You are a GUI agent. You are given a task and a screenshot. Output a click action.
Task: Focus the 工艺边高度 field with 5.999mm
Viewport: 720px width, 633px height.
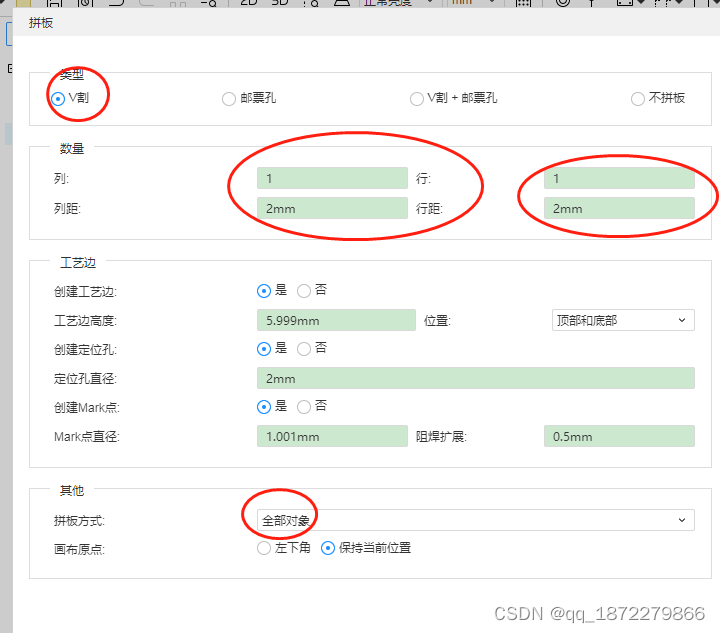[336, 320]
